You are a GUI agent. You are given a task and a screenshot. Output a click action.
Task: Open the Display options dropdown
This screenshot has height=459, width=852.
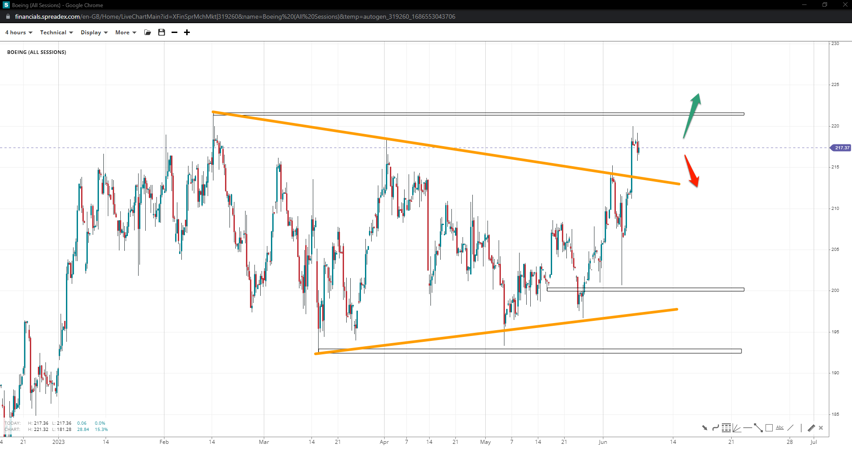pos(94,32)
